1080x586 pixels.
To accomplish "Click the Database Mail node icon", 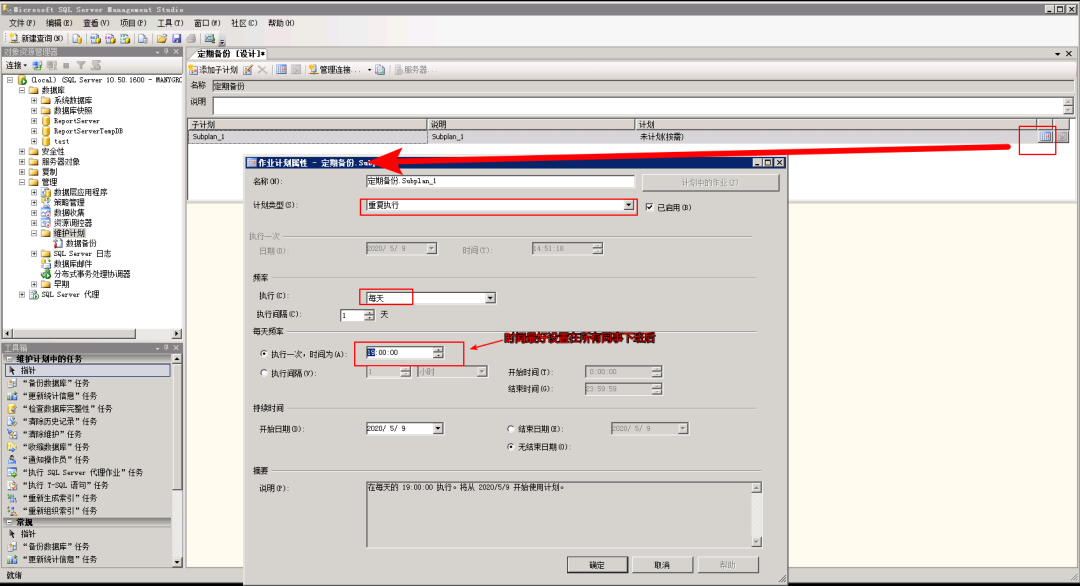I will (46, 264).
